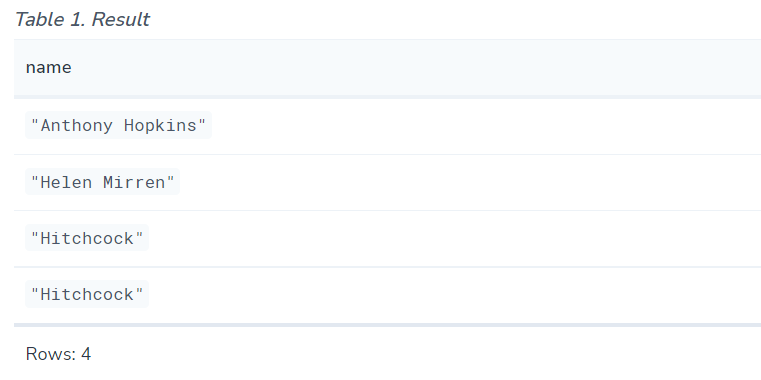Click the "Anthony Hopkins" cell value
The height and width of the screenshot is (380, 761).
tap(118, 125)
